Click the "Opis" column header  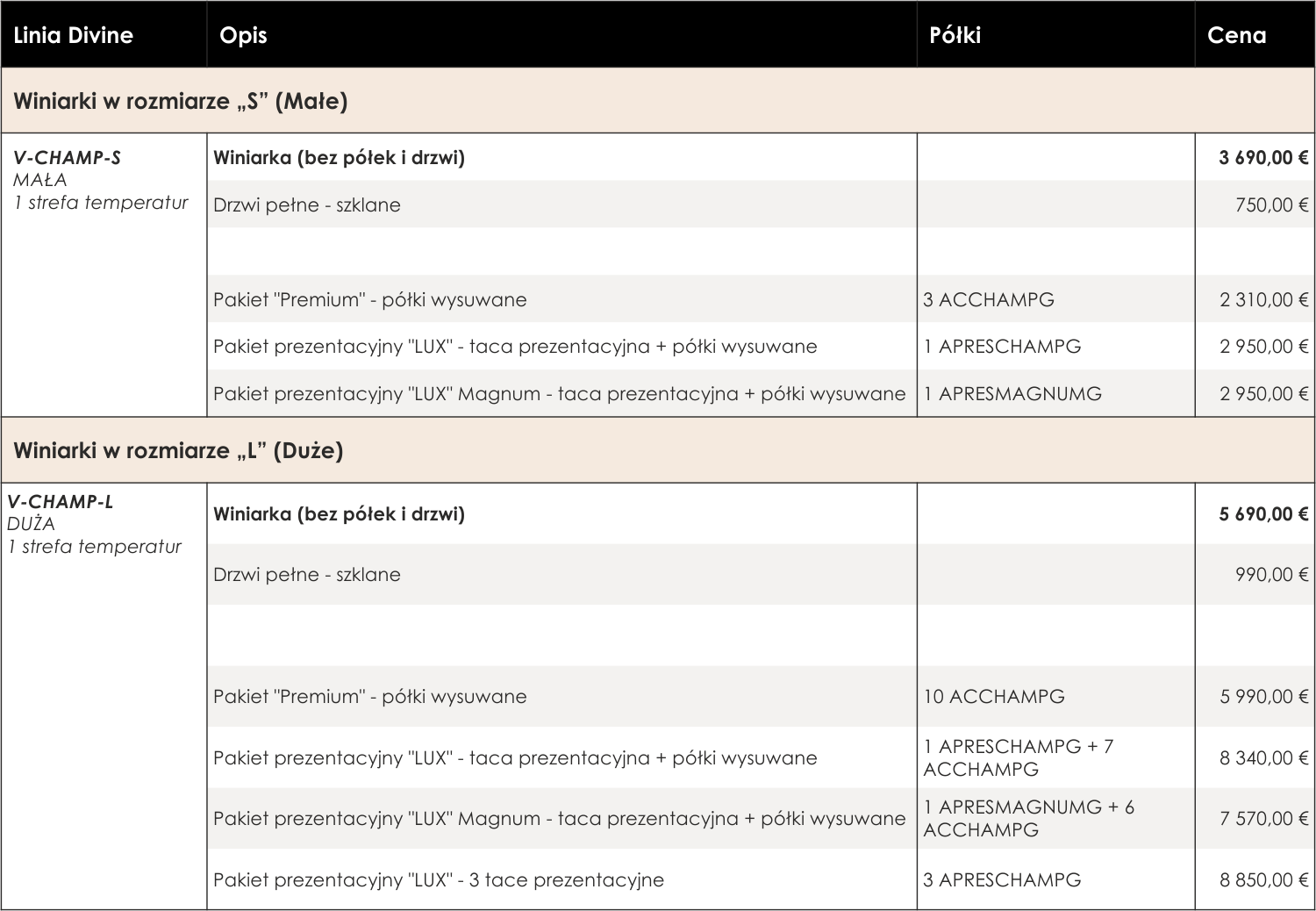coord(243,35)
